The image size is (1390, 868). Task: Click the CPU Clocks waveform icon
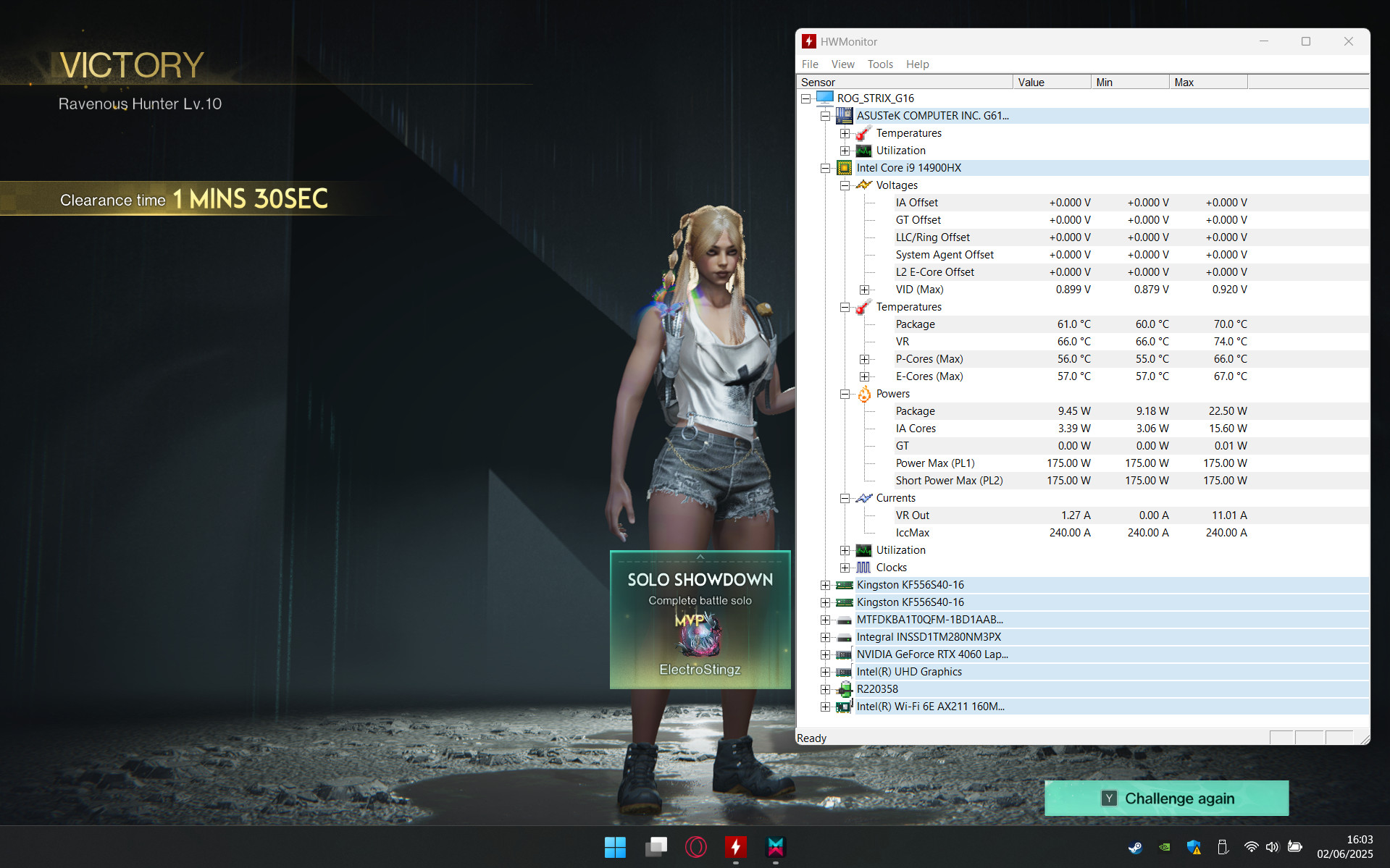(x=863, y=568)
